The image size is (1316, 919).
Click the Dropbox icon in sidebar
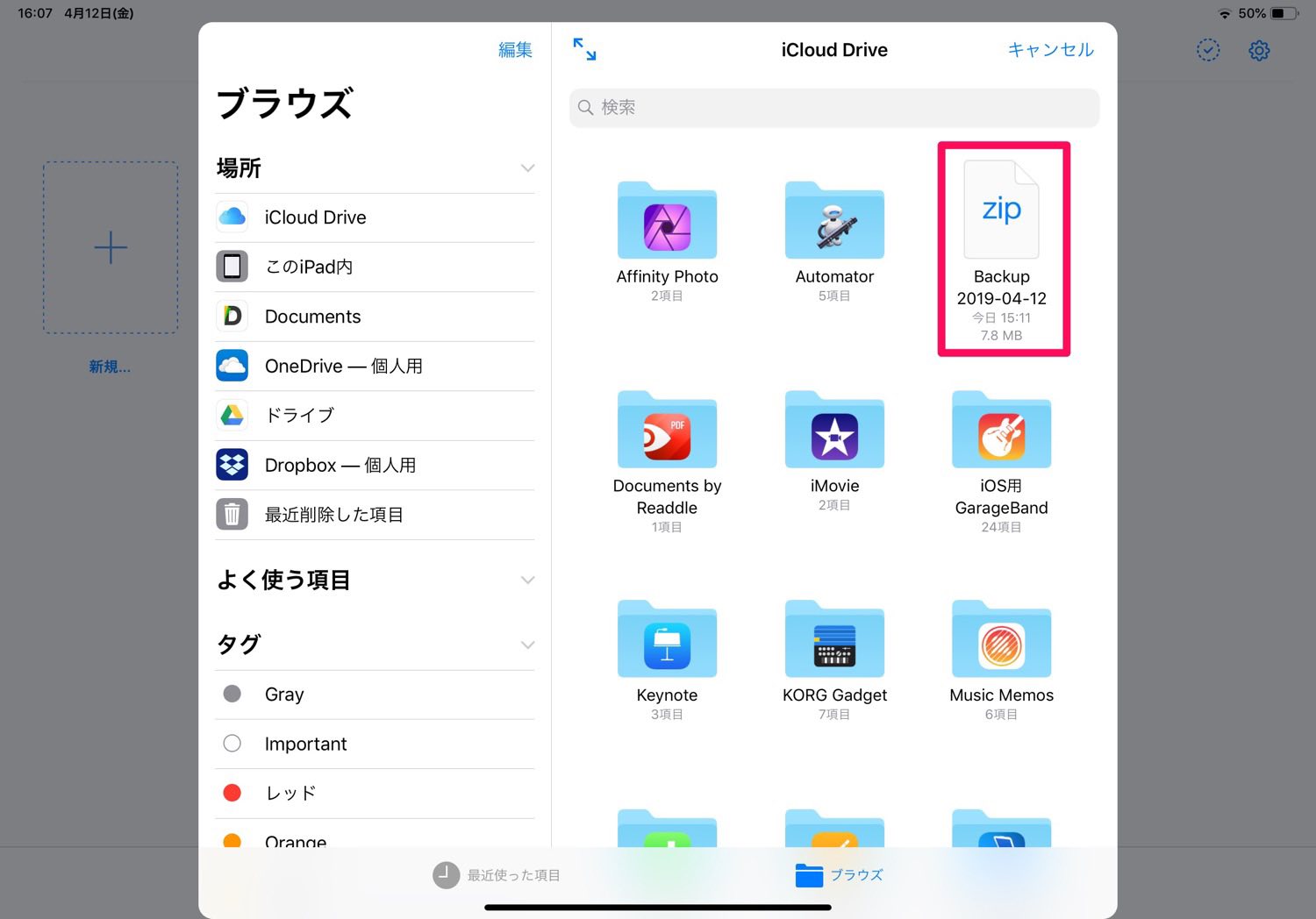[232, 464]
